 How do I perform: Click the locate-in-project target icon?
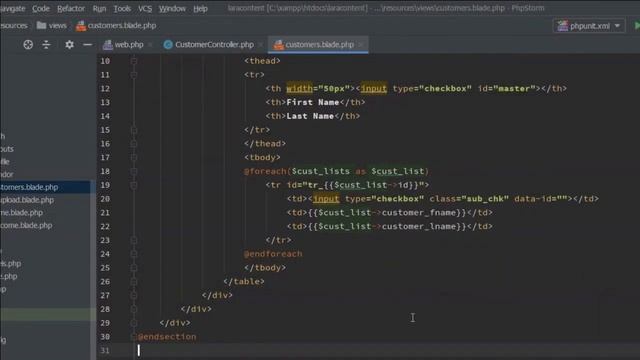pyautogui.click(x=28, y=44)
